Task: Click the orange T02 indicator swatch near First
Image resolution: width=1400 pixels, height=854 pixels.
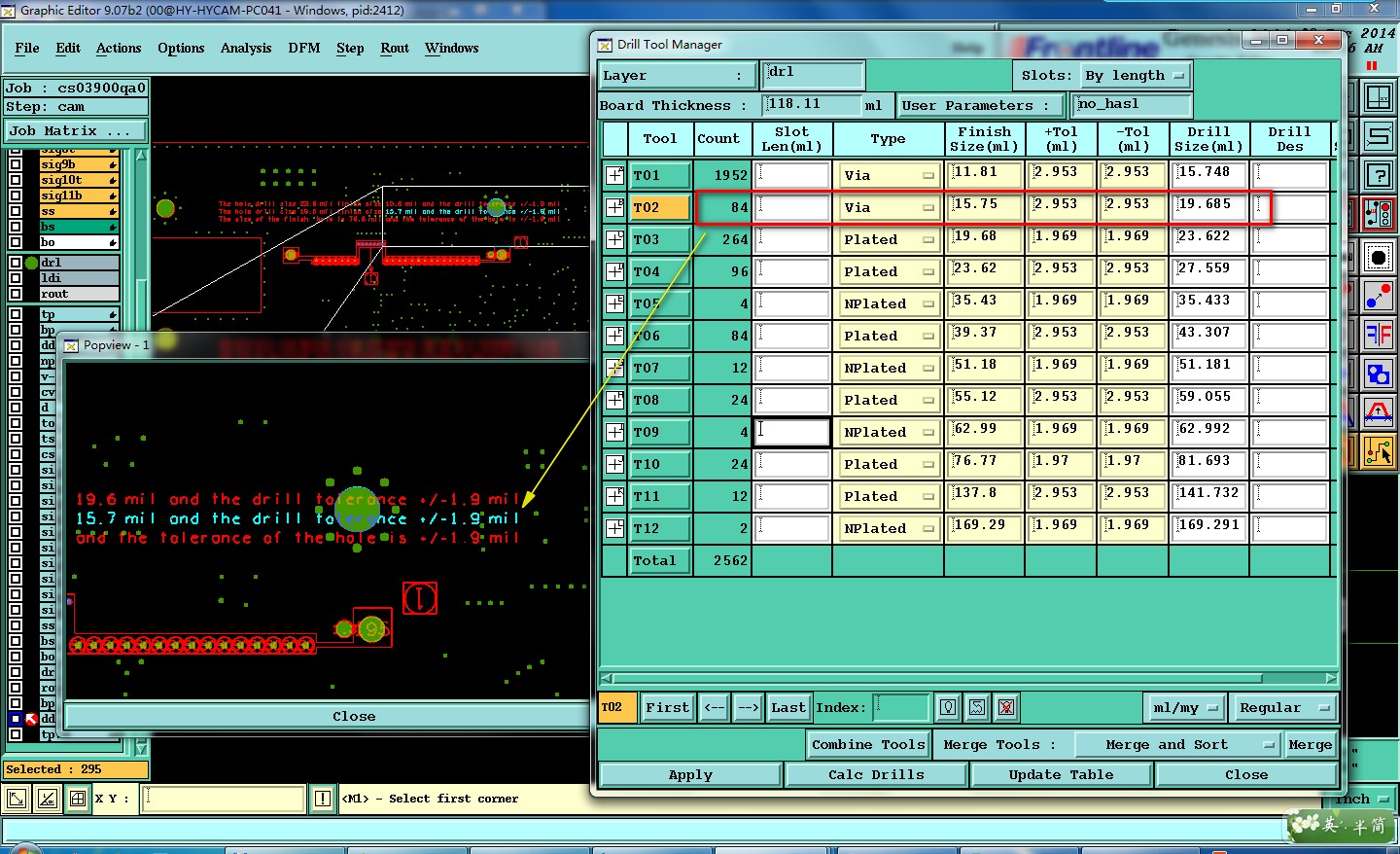Action: click(617, 707)
